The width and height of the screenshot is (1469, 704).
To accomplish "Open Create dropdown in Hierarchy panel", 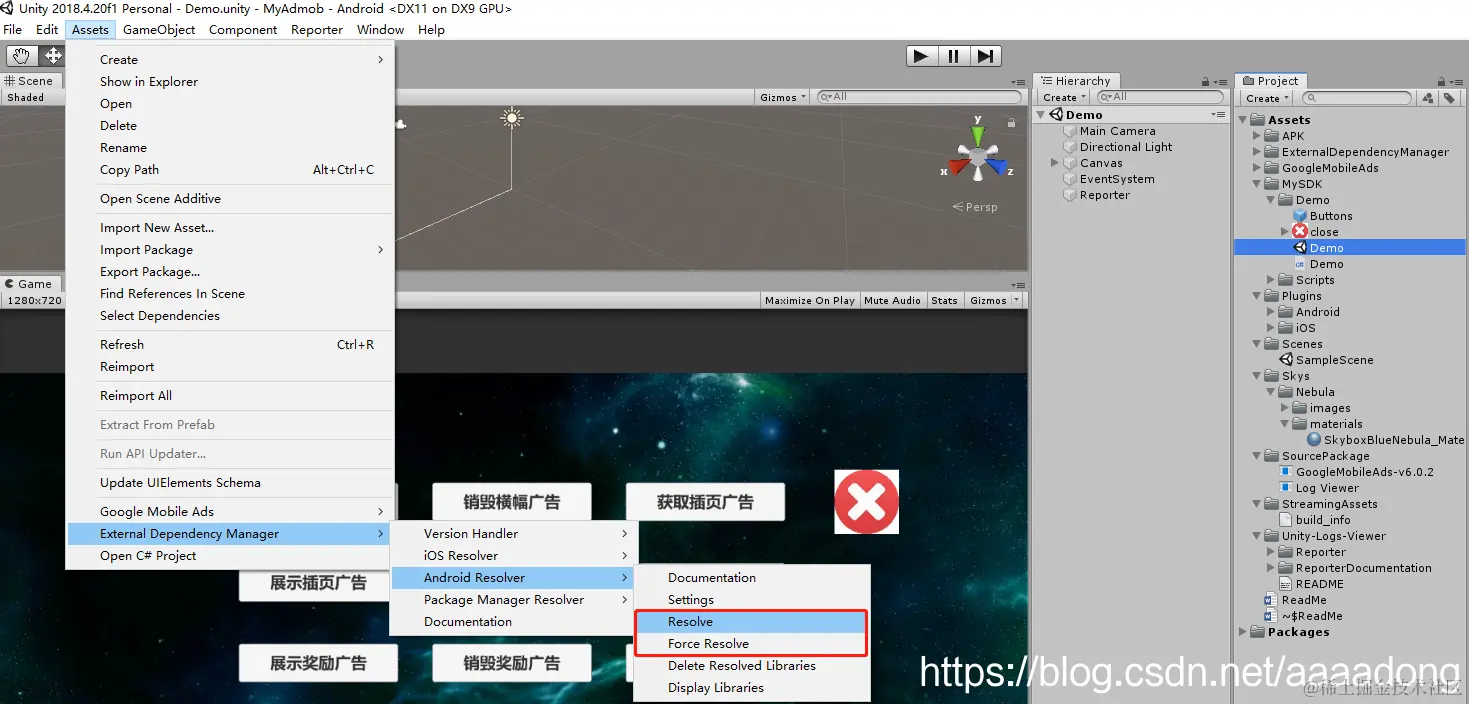I will click(x=1064, y=98).
